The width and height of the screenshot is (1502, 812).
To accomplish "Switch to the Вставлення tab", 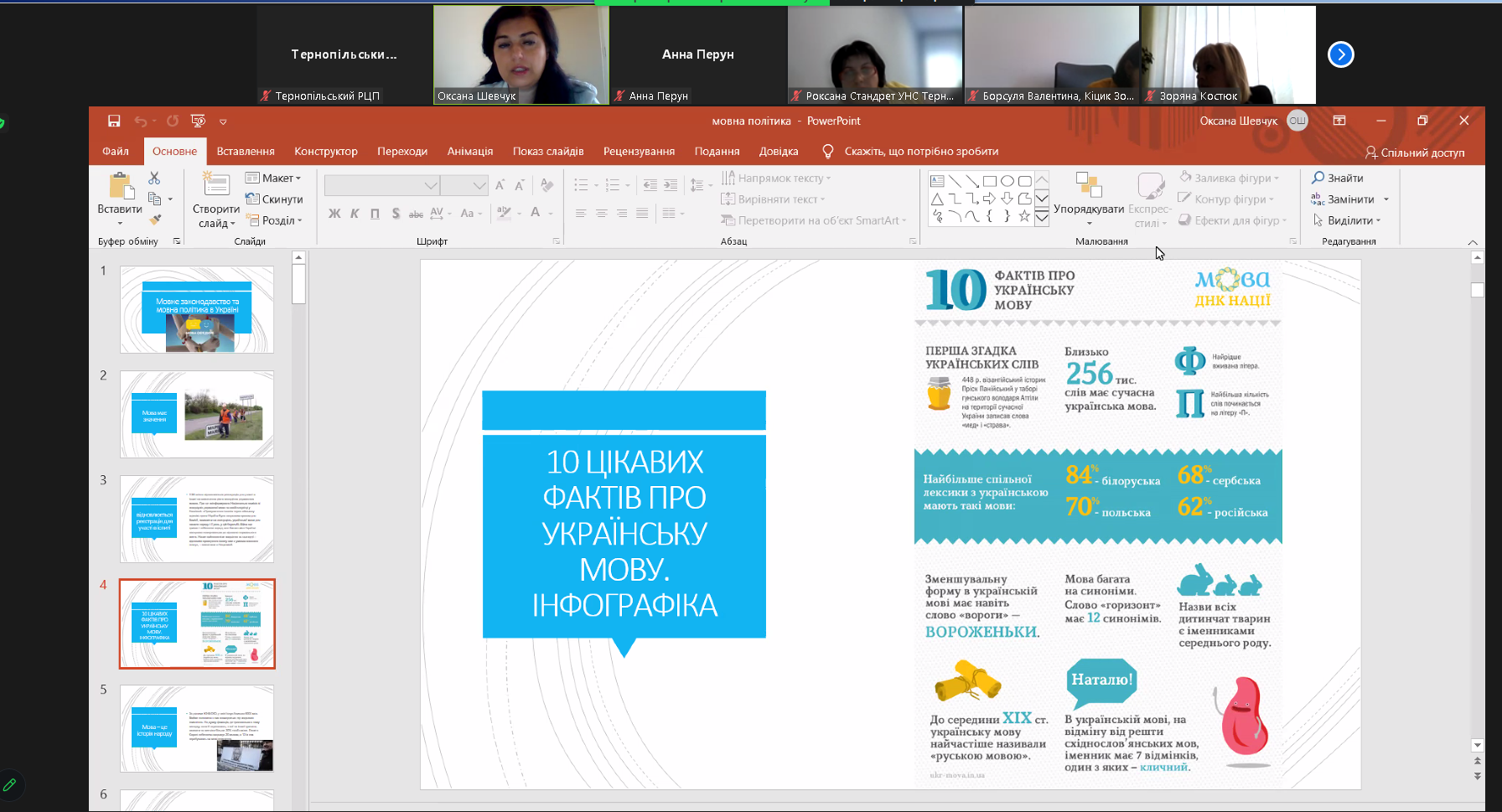I will tap(246, 151).
